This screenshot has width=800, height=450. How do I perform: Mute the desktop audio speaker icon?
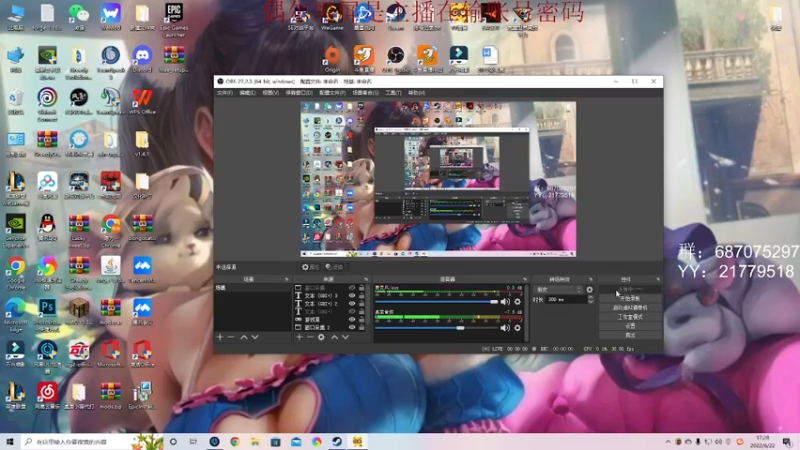click(x=505, y=328)
